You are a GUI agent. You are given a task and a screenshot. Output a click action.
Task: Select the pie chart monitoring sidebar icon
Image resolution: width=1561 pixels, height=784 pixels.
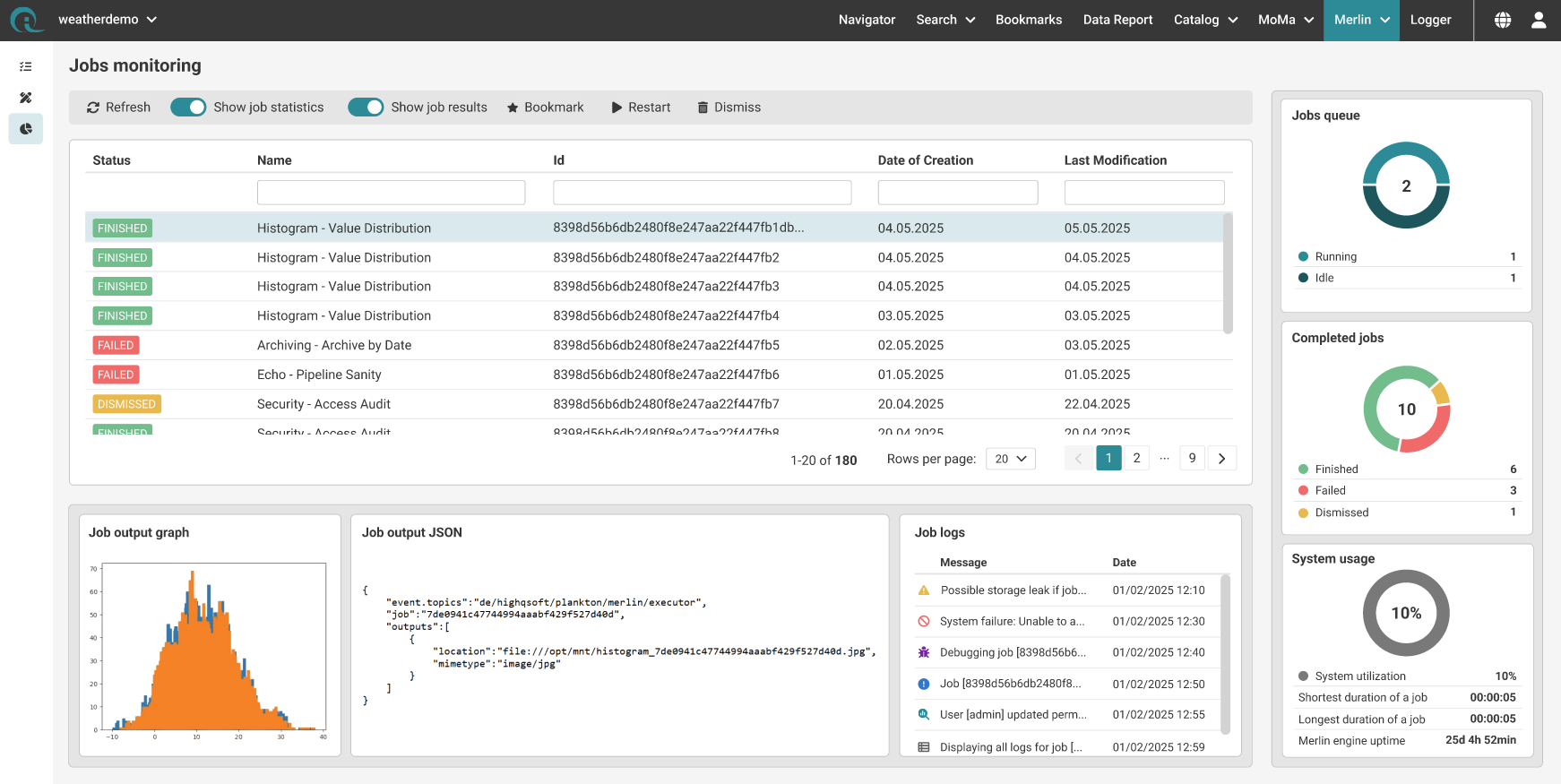pos(26,129)
